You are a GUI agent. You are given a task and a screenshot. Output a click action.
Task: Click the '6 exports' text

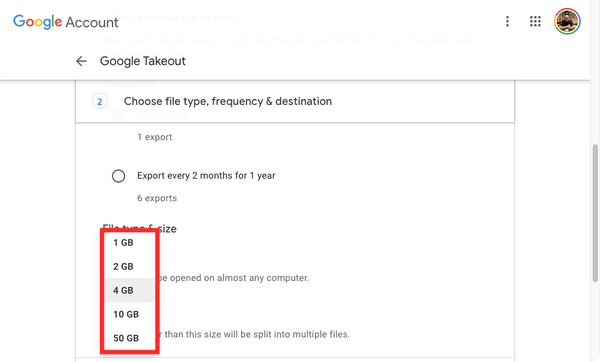157,198
